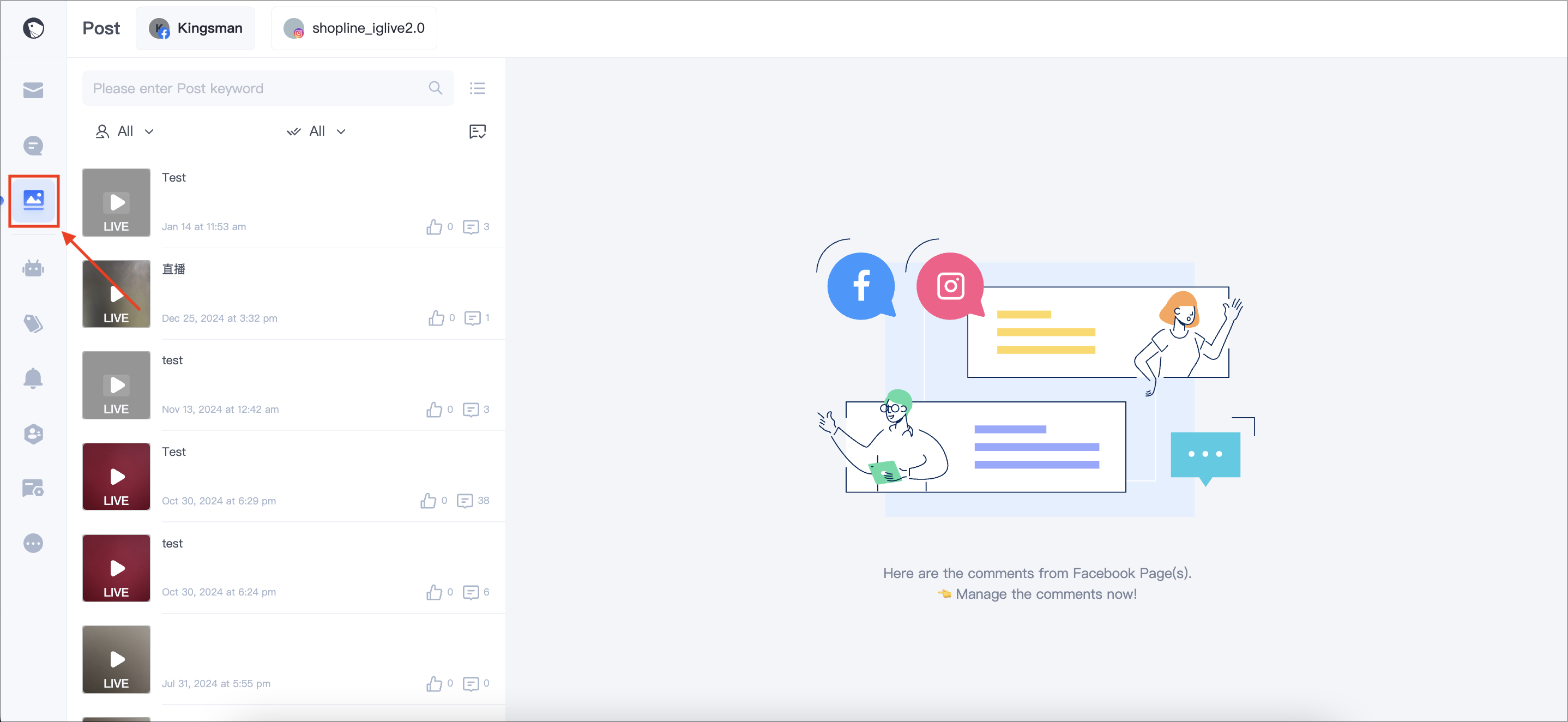Click like icon on Oct 30 6:24 pm post
This screenshot has width=1568, height=722.
(434, 592)
